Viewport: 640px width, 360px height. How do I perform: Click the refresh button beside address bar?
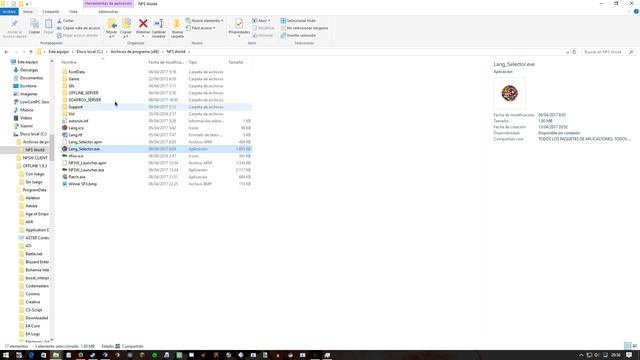tap(574, 52)
